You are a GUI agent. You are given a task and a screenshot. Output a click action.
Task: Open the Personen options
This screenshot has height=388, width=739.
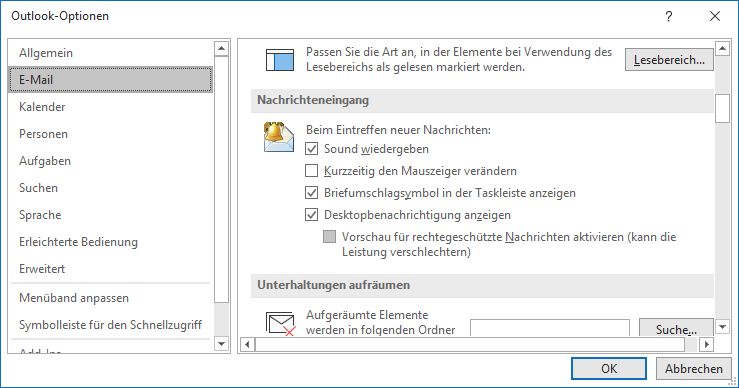[x=111, y=134]
